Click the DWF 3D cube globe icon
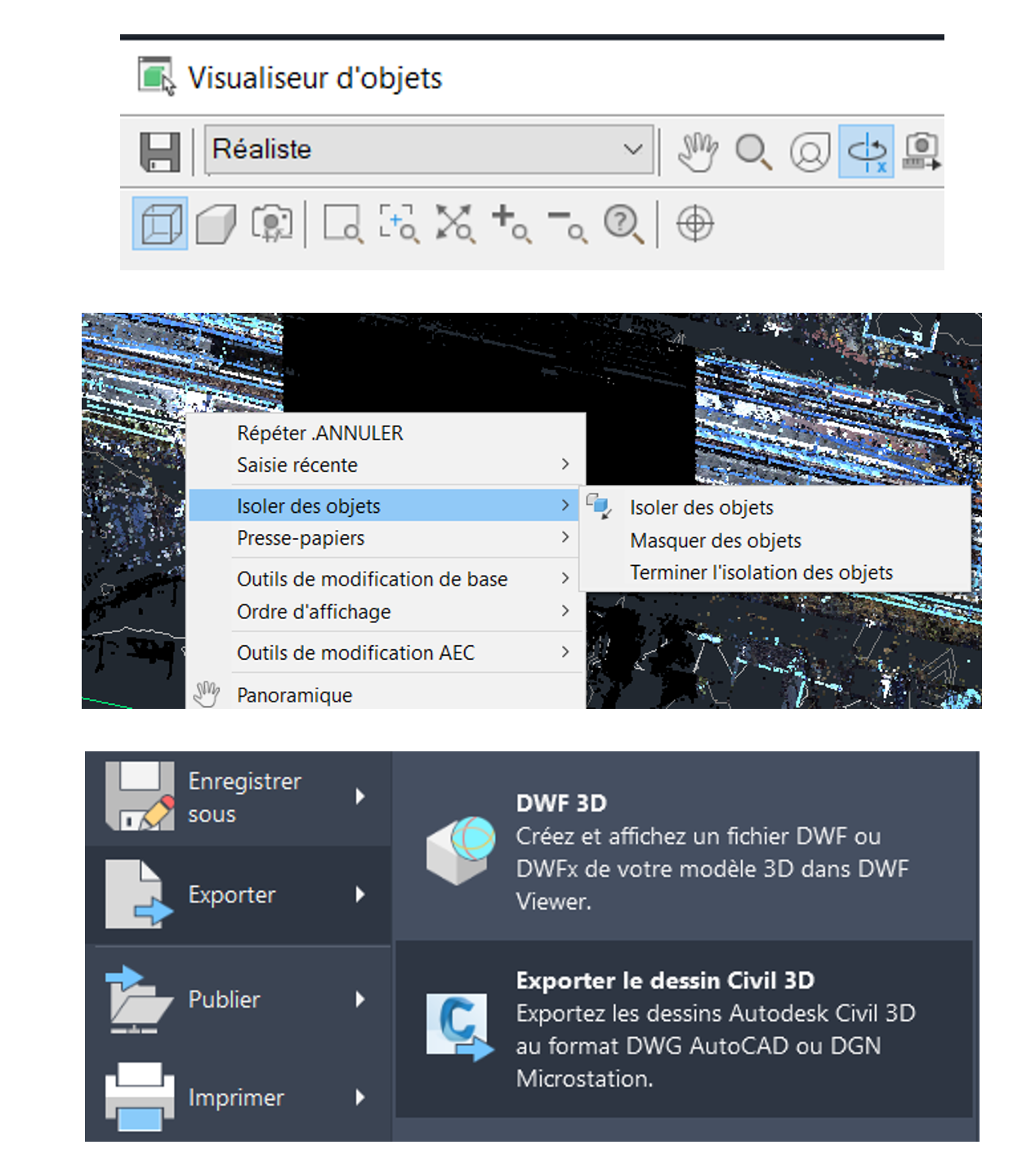Image resolution: width=1031 pixels, height=1176 pixels. (461, 850)
